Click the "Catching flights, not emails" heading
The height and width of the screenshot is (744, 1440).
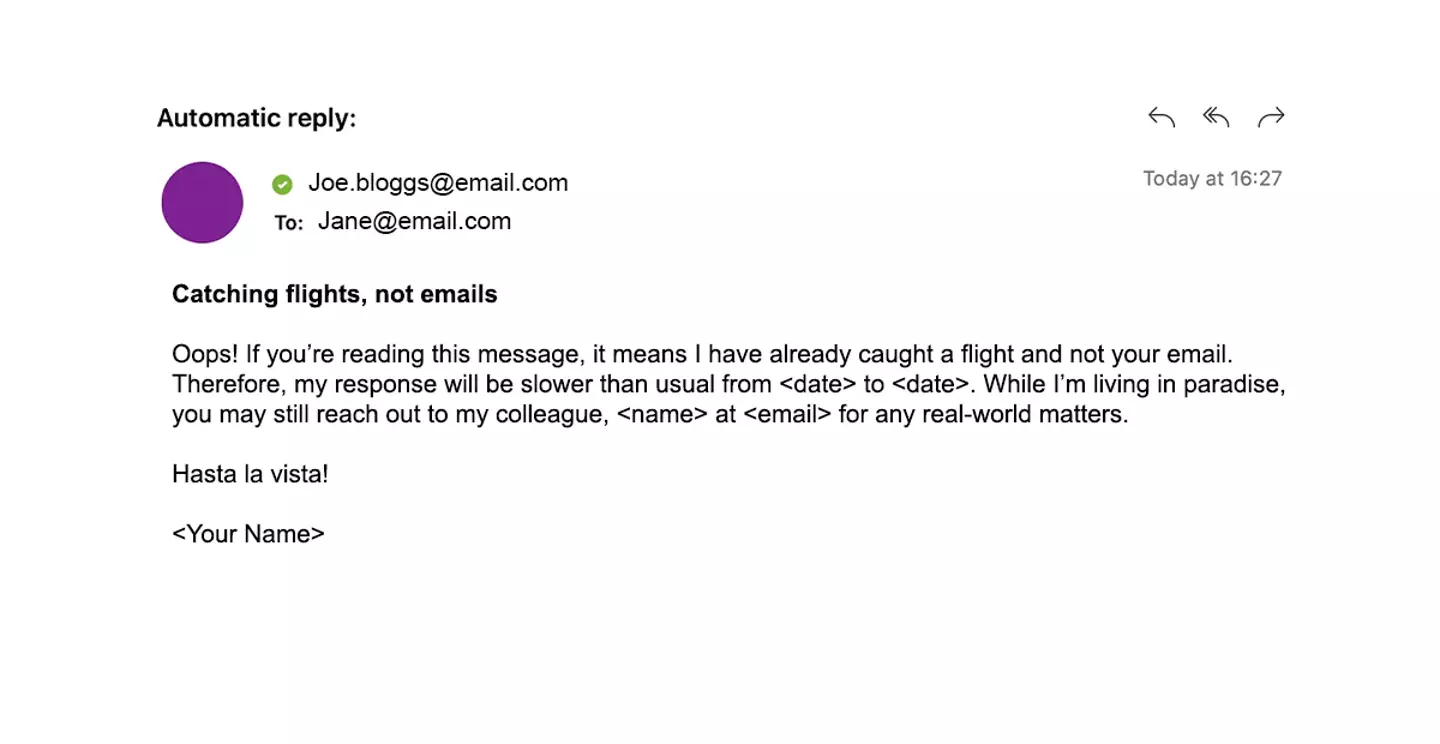coord(334,294)
